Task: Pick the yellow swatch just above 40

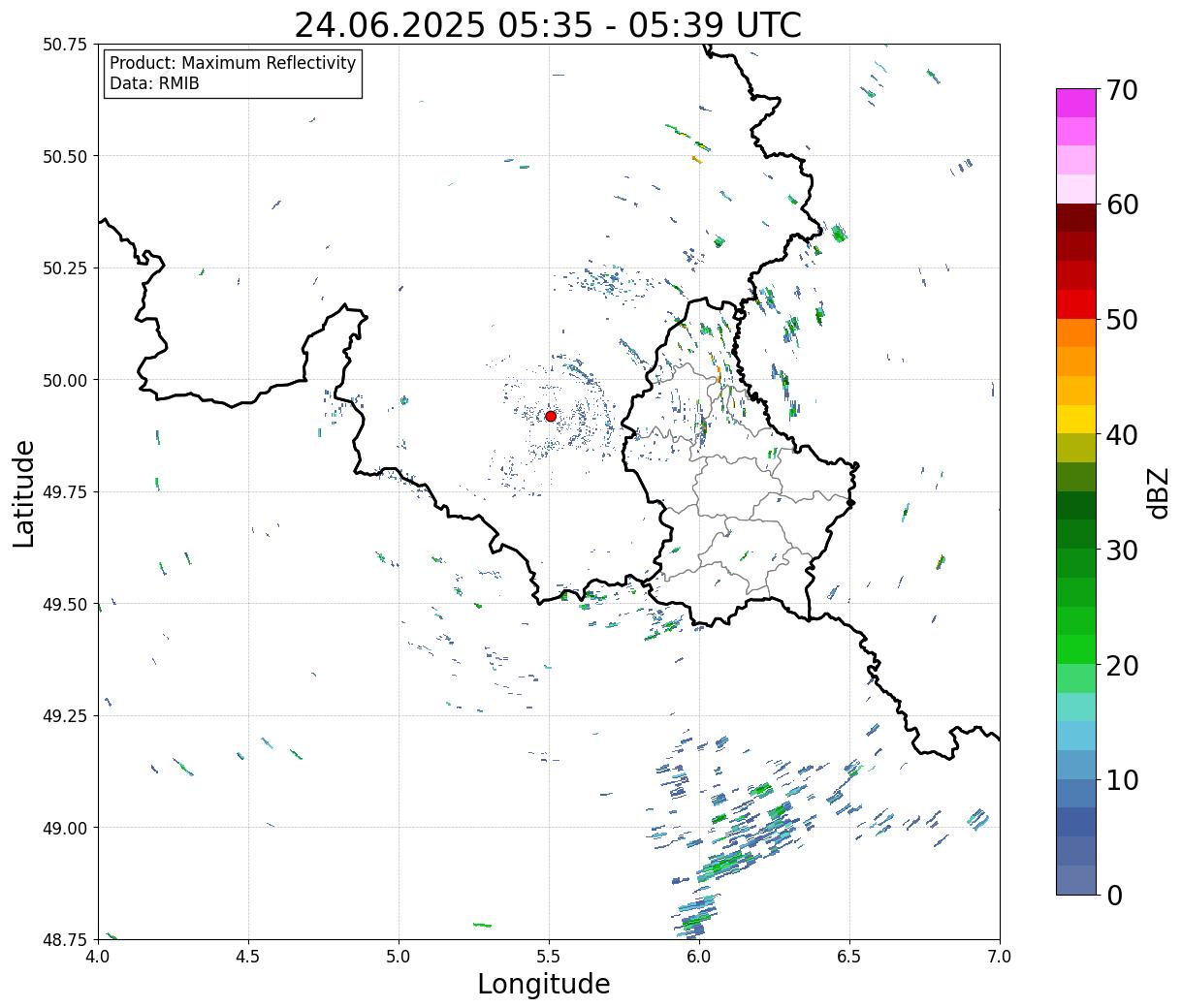Action: pyautogui.click(x=1076, y=420)
